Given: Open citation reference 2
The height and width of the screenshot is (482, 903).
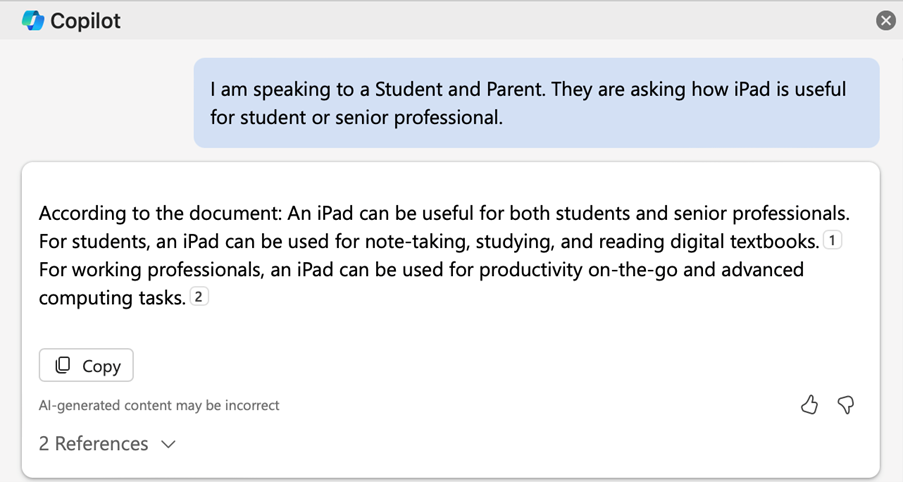Looking at the screenshot, I should pos(199,296).
